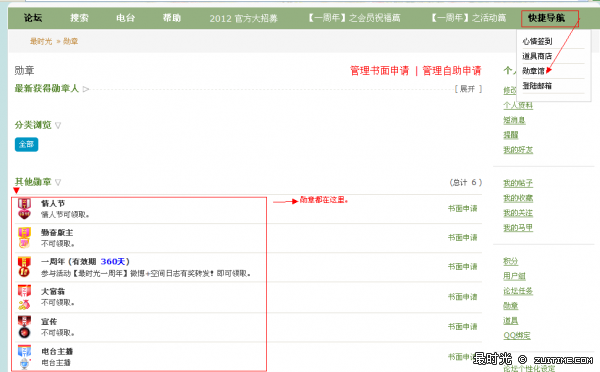
Task: Open 我的收藏 sidebar link
Action: 518,198
